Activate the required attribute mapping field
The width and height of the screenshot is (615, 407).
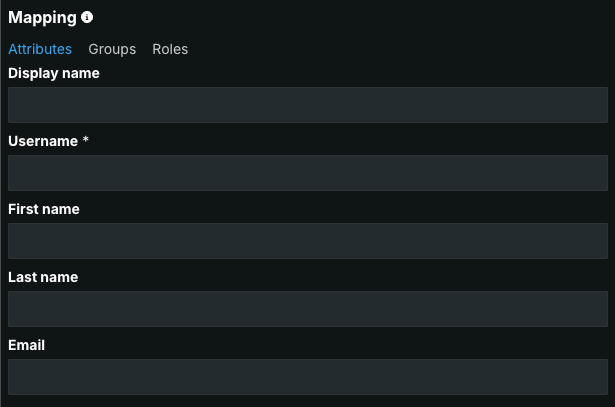(307, 173)
